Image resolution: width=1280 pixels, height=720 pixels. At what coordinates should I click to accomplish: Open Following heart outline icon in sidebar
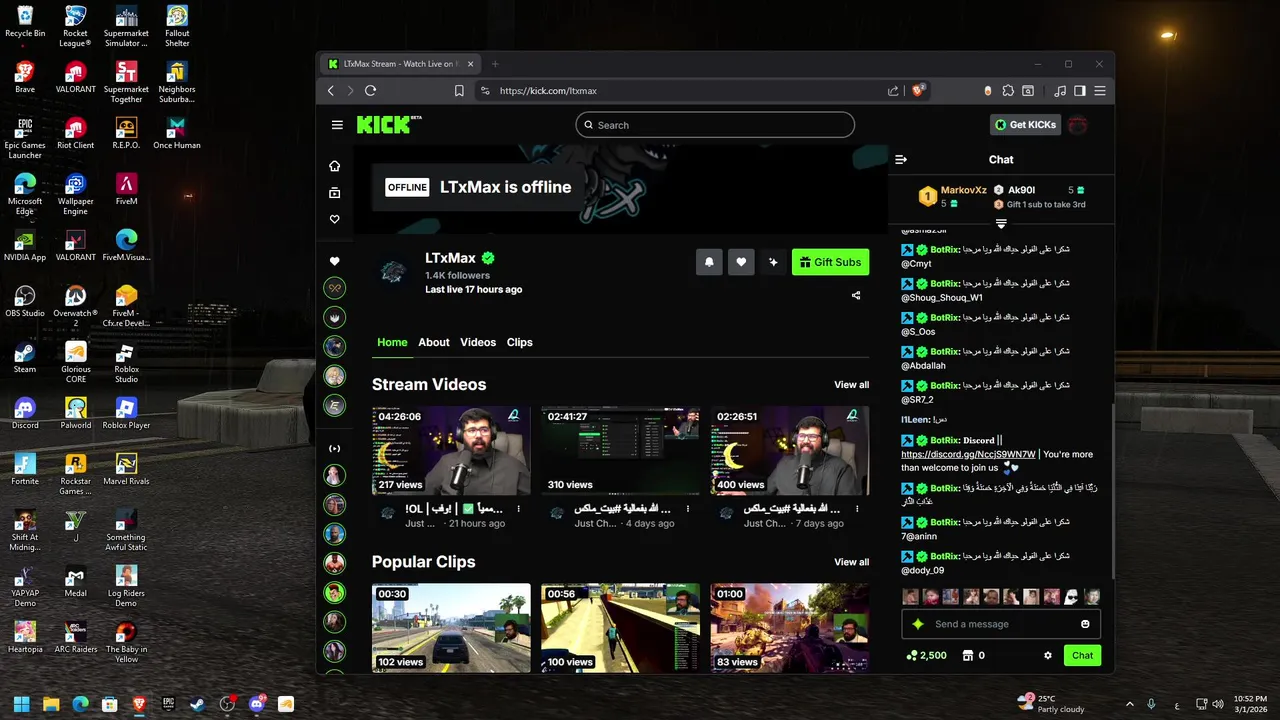click(335, 219)
